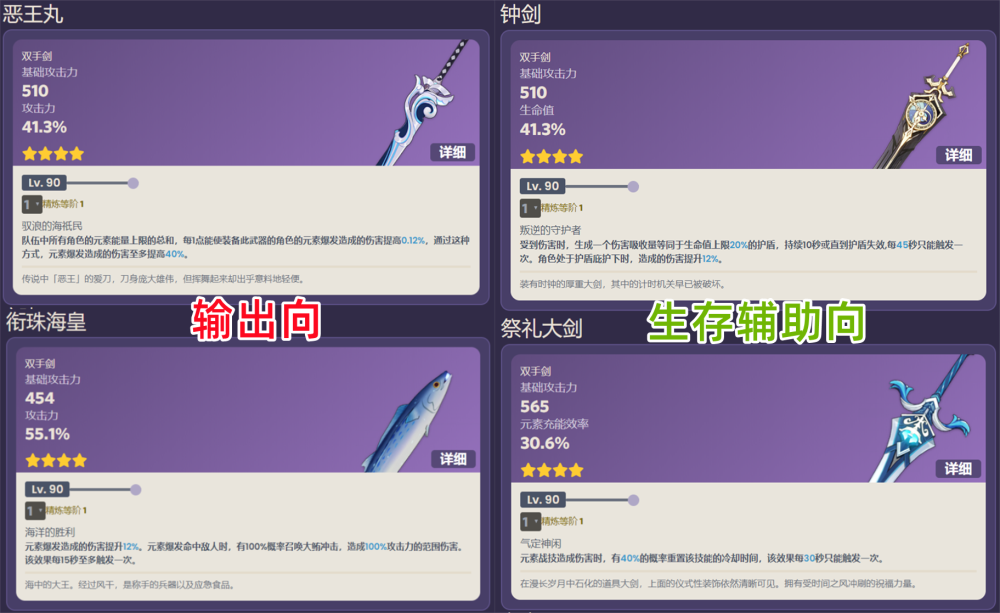The height and width of the screenshot is (613, 1000).
Task: Open 详细 details for 衔珠海皇
Action: [453, 459]
